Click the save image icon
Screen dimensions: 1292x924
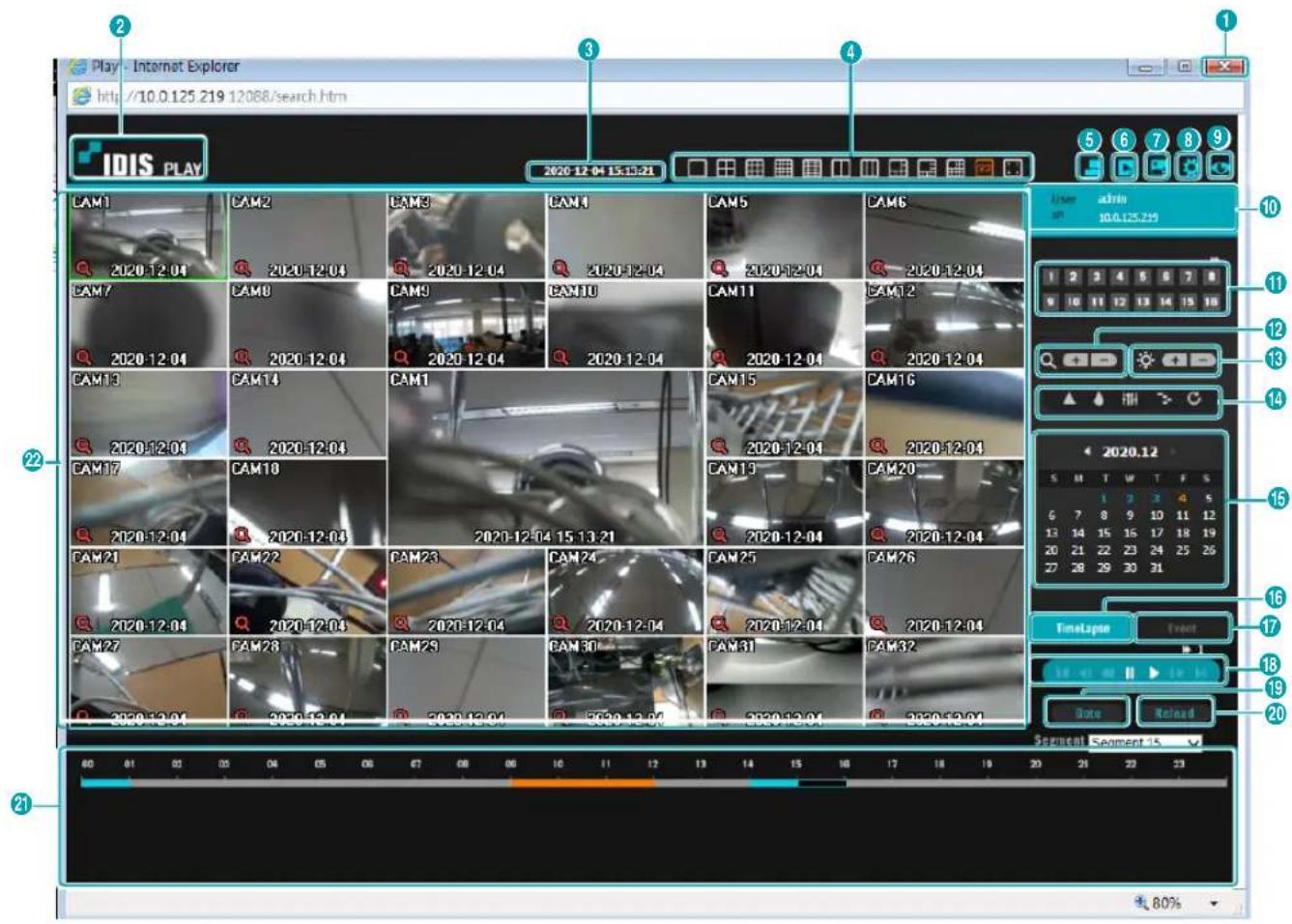pyautogui.click(x=1157, y=167)
